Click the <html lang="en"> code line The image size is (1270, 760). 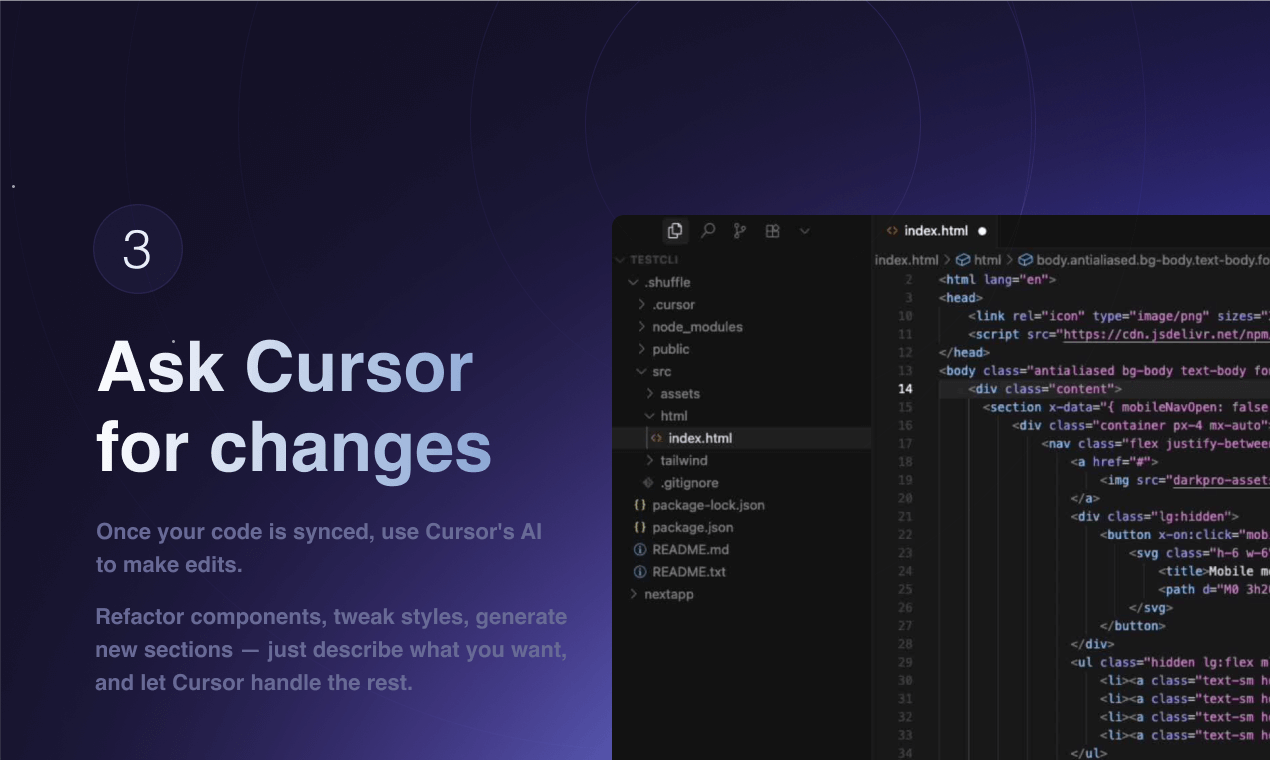point(997,280)
